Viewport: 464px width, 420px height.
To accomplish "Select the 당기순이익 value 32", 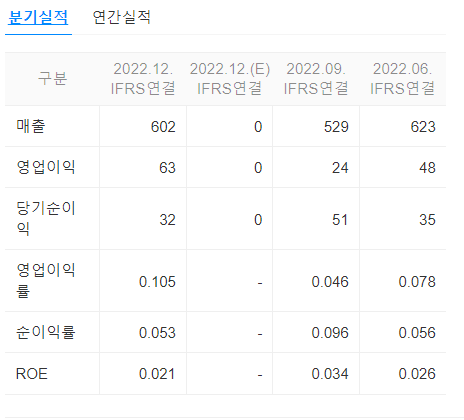I will coord(167,220).
